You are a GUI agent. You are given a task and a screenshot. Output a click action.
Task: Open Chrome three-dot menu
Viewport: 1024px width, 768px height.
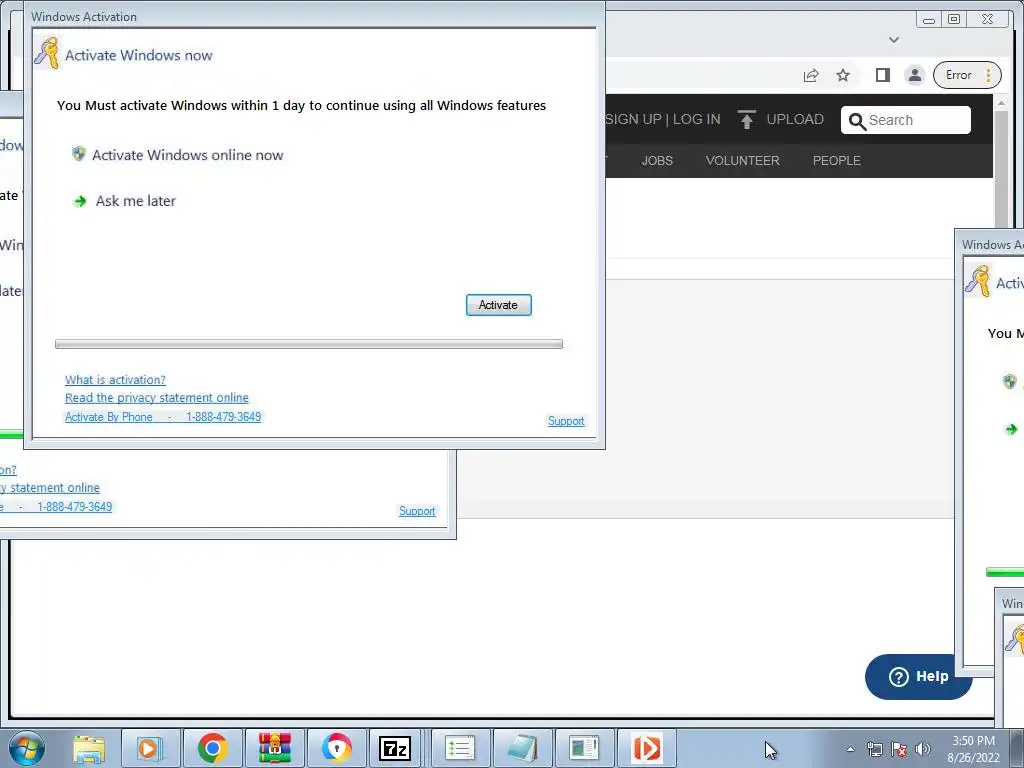pos(989,75)
